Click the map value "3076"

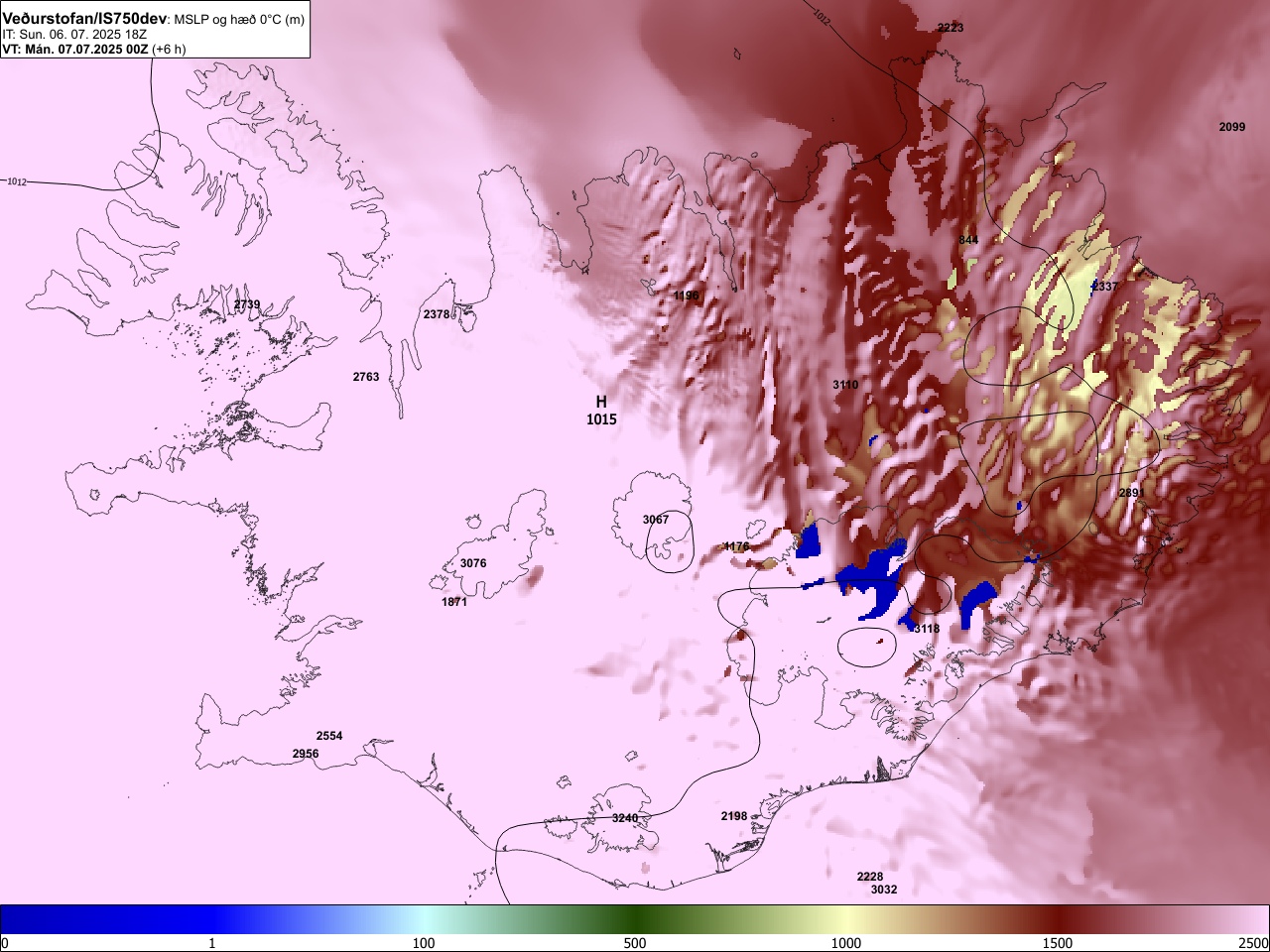pos(473,563)
